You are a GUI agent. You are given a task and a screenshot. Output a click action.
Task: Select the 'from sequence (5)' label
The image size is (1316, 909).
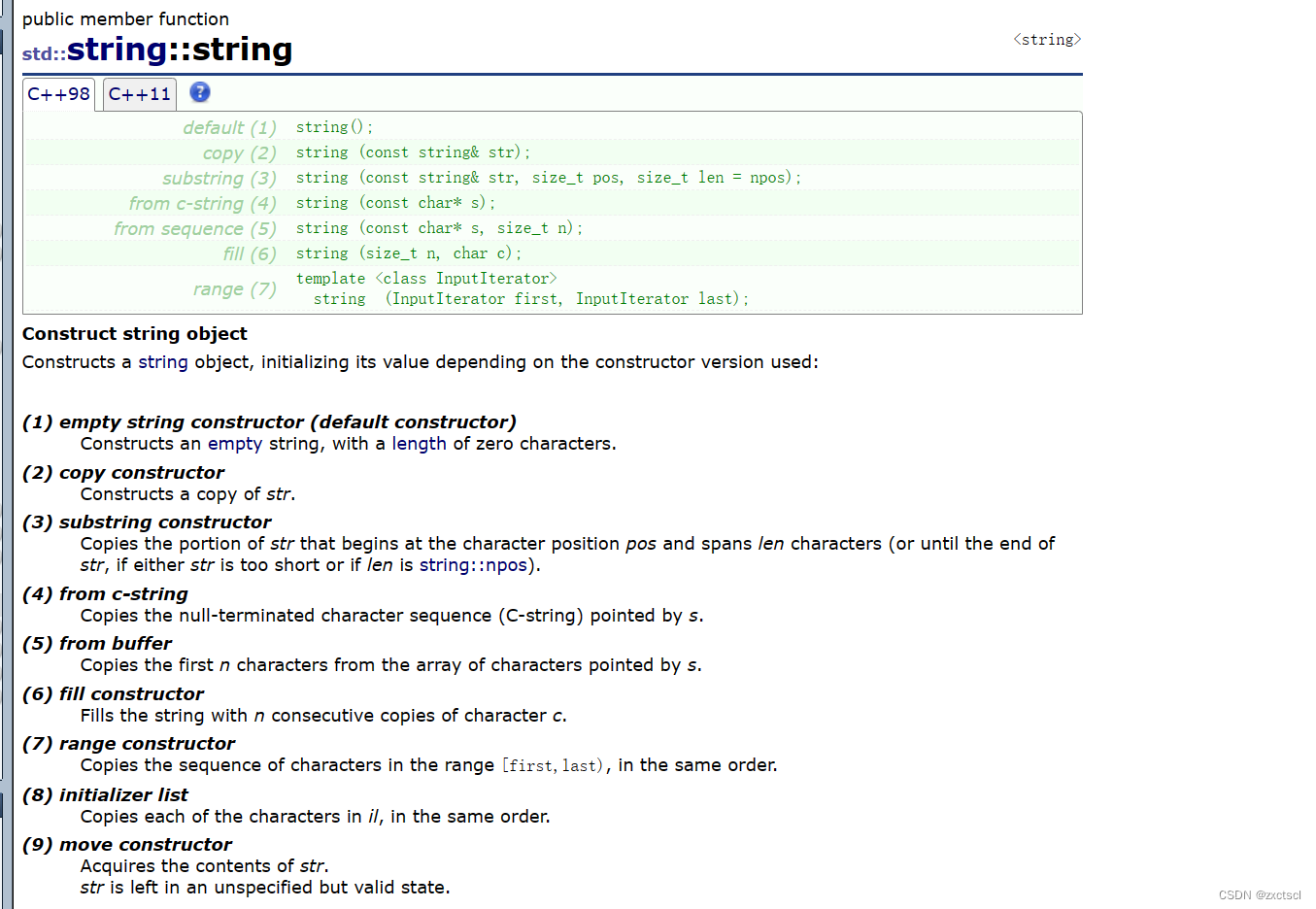pos(195,229)
